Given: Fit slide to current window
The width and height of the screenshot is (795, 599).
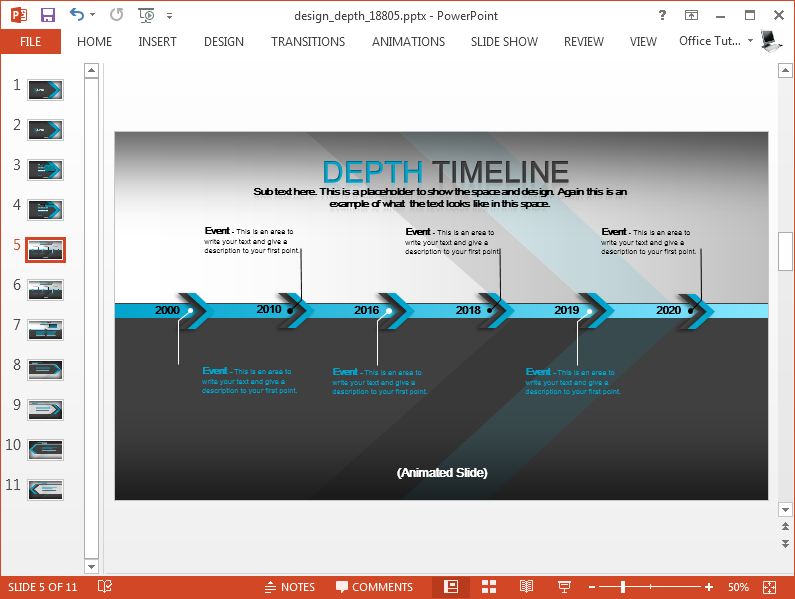Looking at the screenshot, I should point(769,587).
